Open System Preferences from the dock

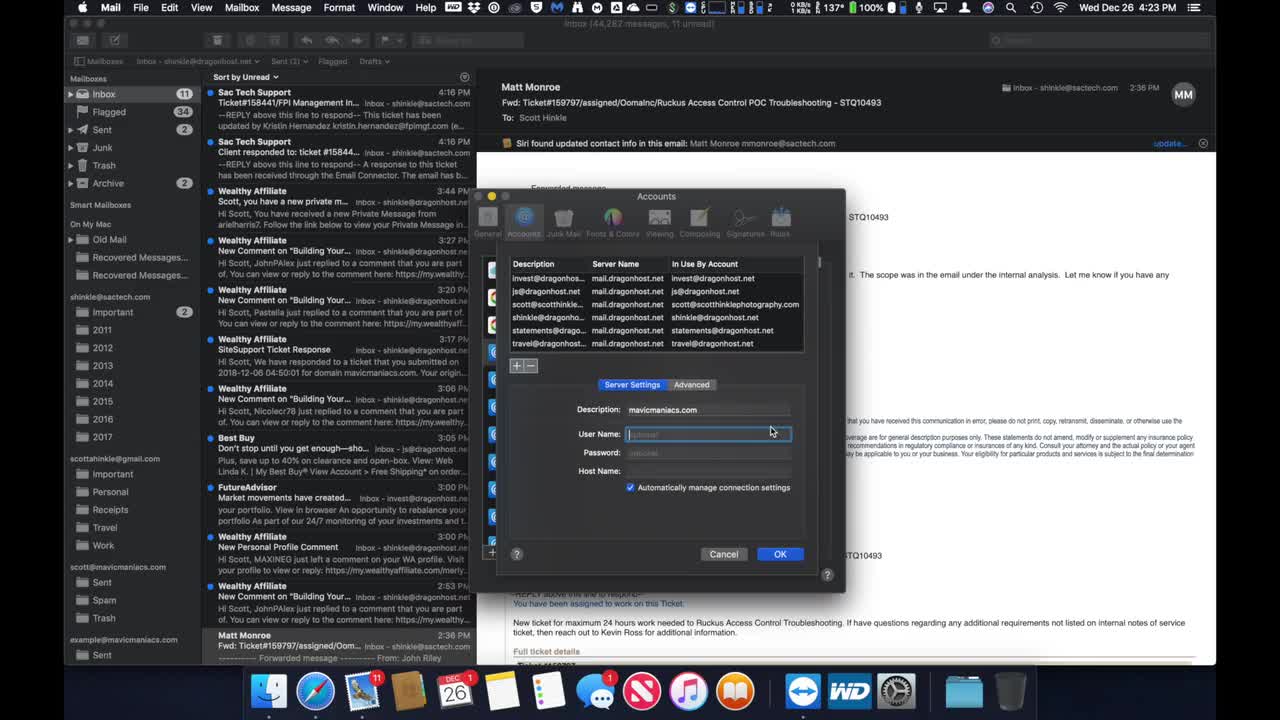[896, 691]
